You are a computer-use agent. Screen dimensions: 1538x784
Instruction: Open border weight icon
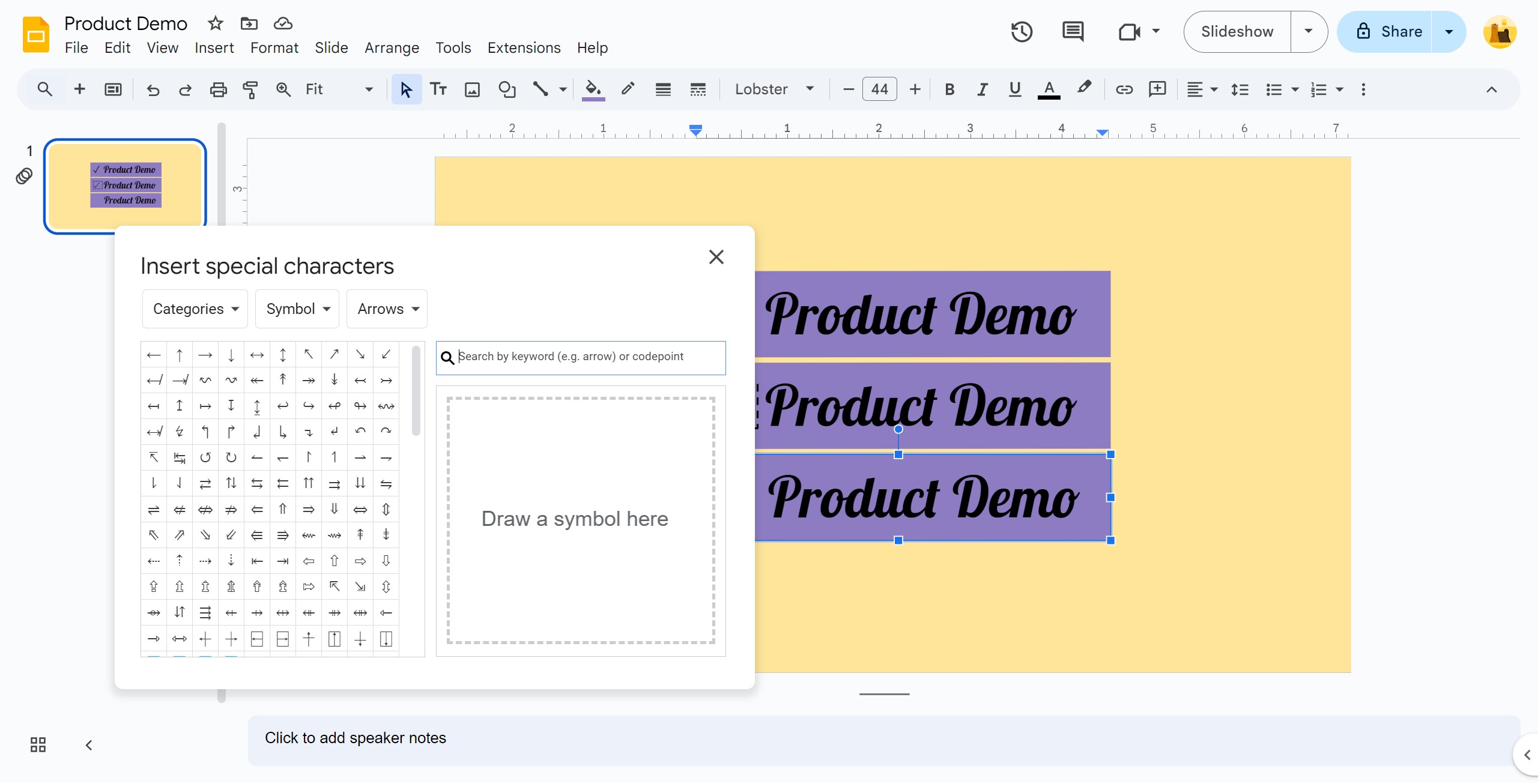pos(663,89)
